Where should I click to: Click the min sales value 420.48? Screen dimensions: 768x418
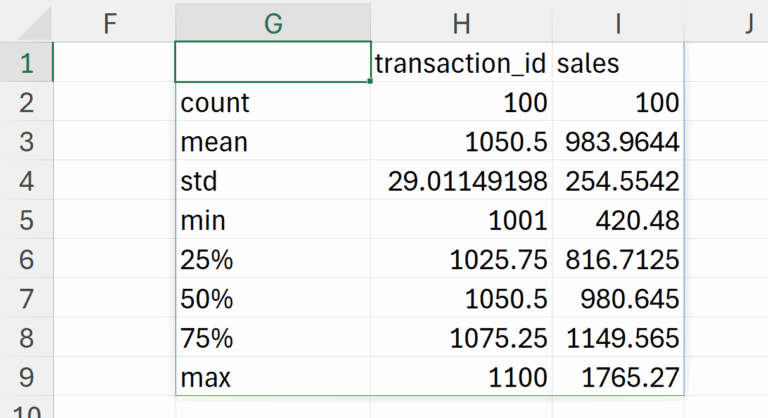(617, 221)
